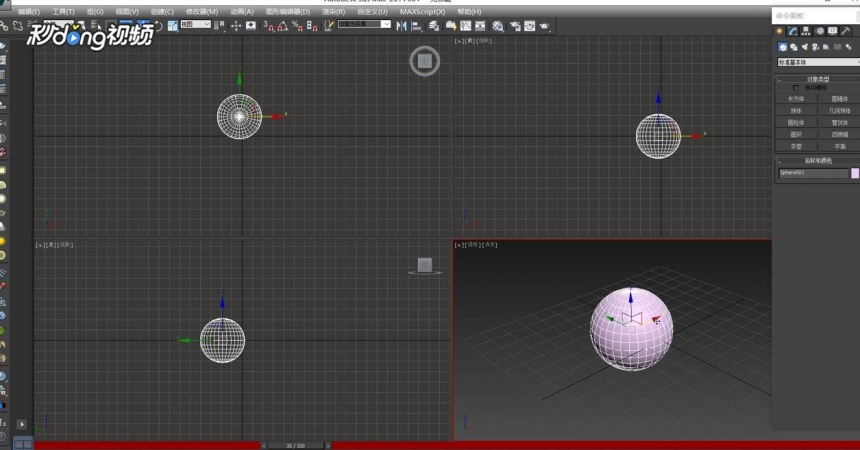Image resolution: width=860 pixels, height=450 pixels.
Task: Collapse the Name and Color (名称和颜色) rollout
Action: point(817,161)
